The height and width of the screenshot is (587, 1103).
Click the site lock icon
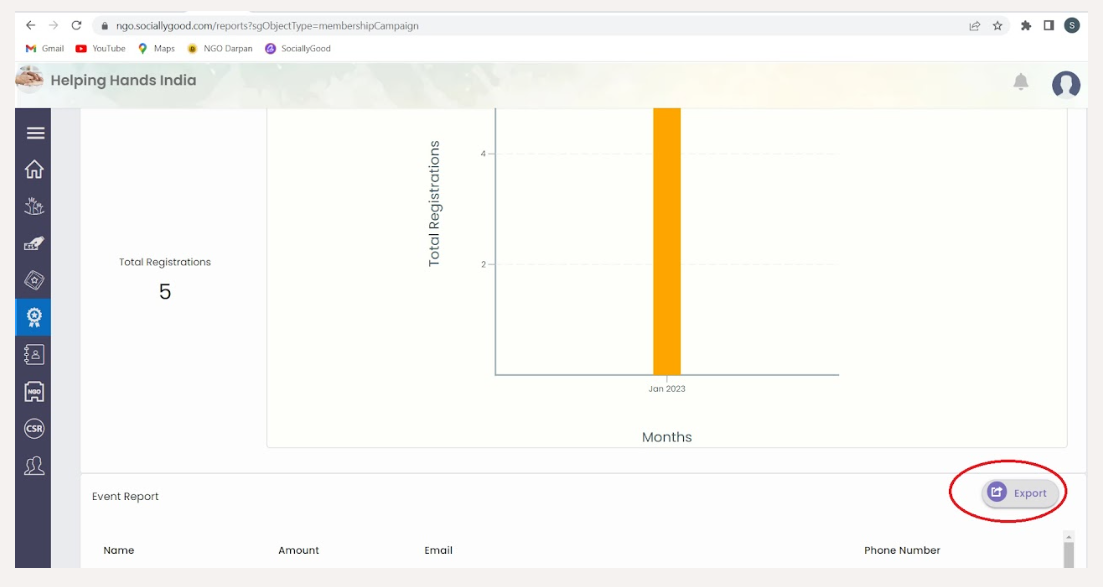coord(105,26)
